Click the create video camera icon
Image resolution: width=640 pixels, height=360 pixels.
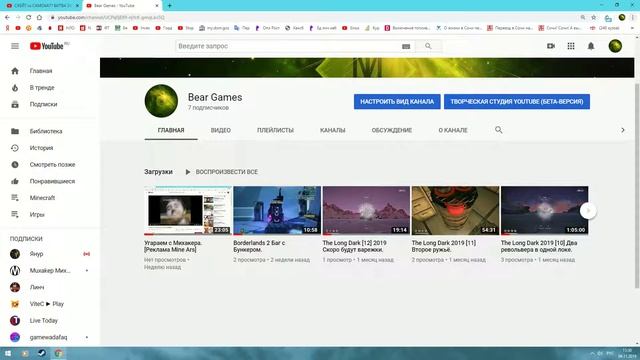(551, 46)
